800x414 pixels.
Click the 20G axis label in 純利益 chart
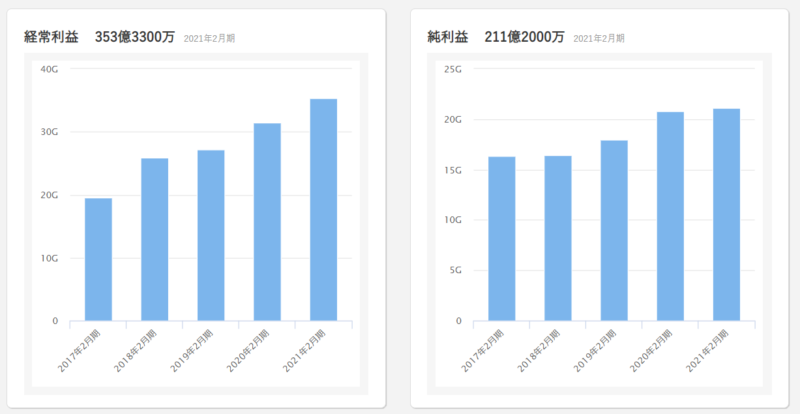pyautogui.click(x=453, y=119)
